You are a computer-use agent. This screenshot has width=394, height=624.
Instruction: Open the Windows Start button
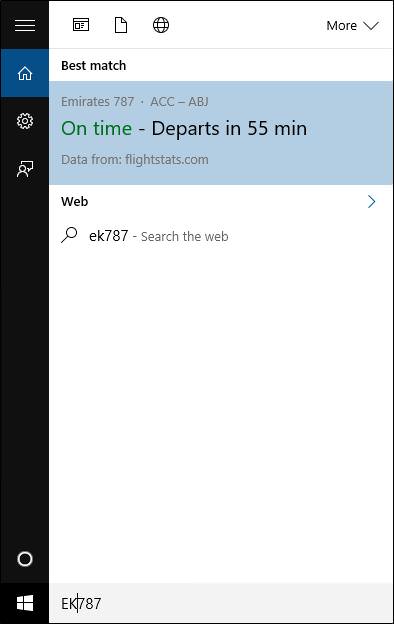click(x=25, y=603)
